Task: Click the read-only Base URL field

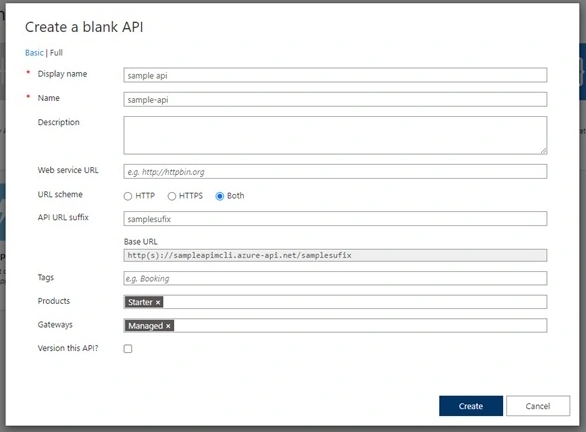Action: pyautogui.click(x=335, y=255)
